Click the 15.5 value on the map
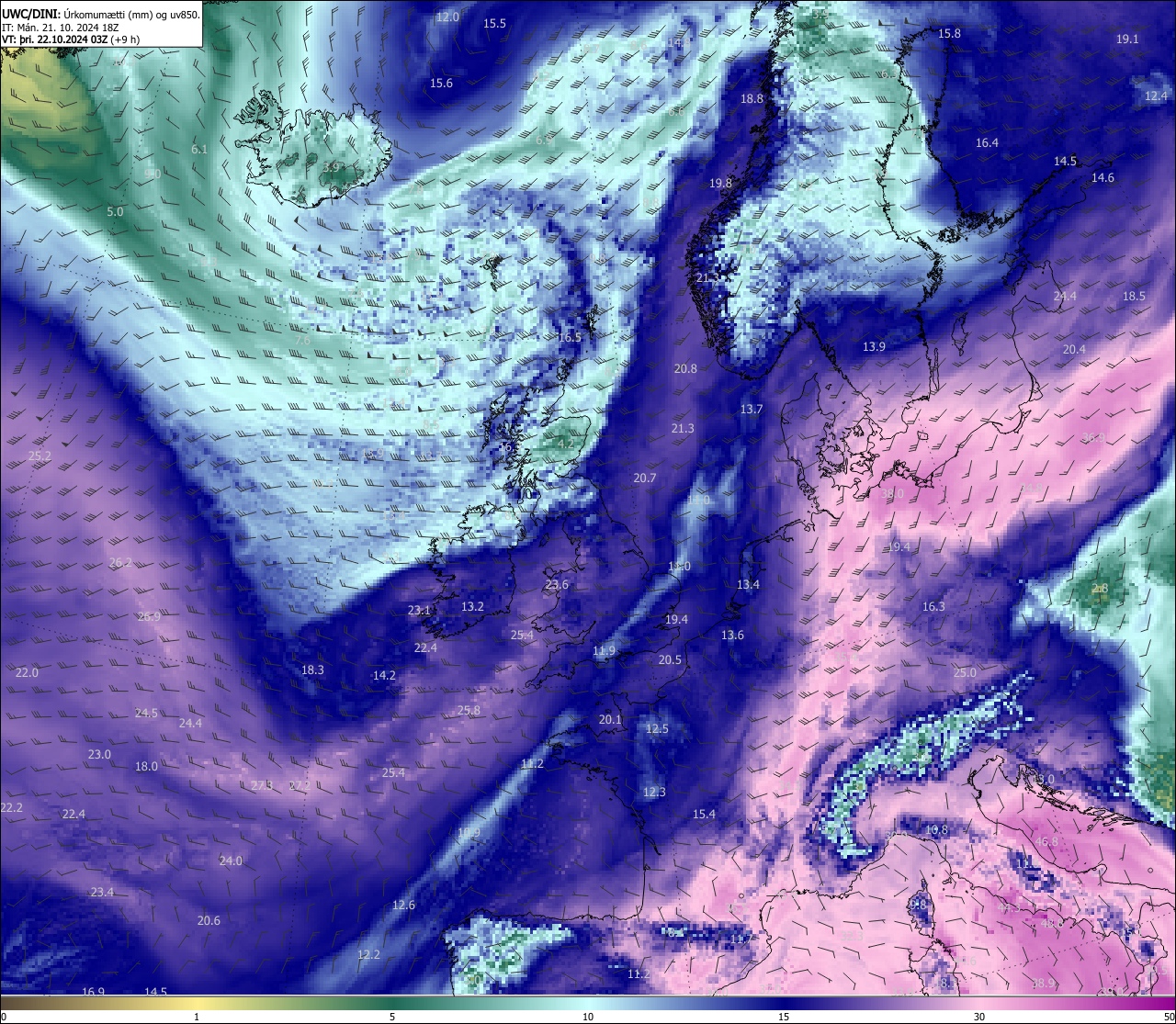 click(494, 23)
